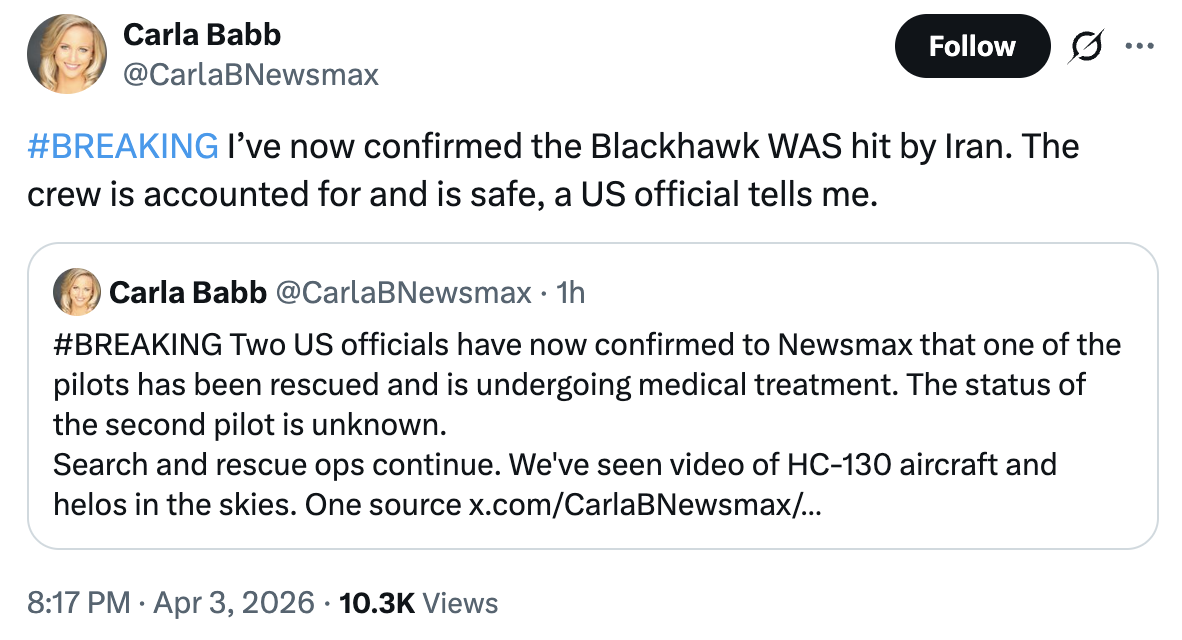Open the blue #BREAKING hashtag link
The height and width of the screenshot is (640, 1182).
(x=122, y=146)
